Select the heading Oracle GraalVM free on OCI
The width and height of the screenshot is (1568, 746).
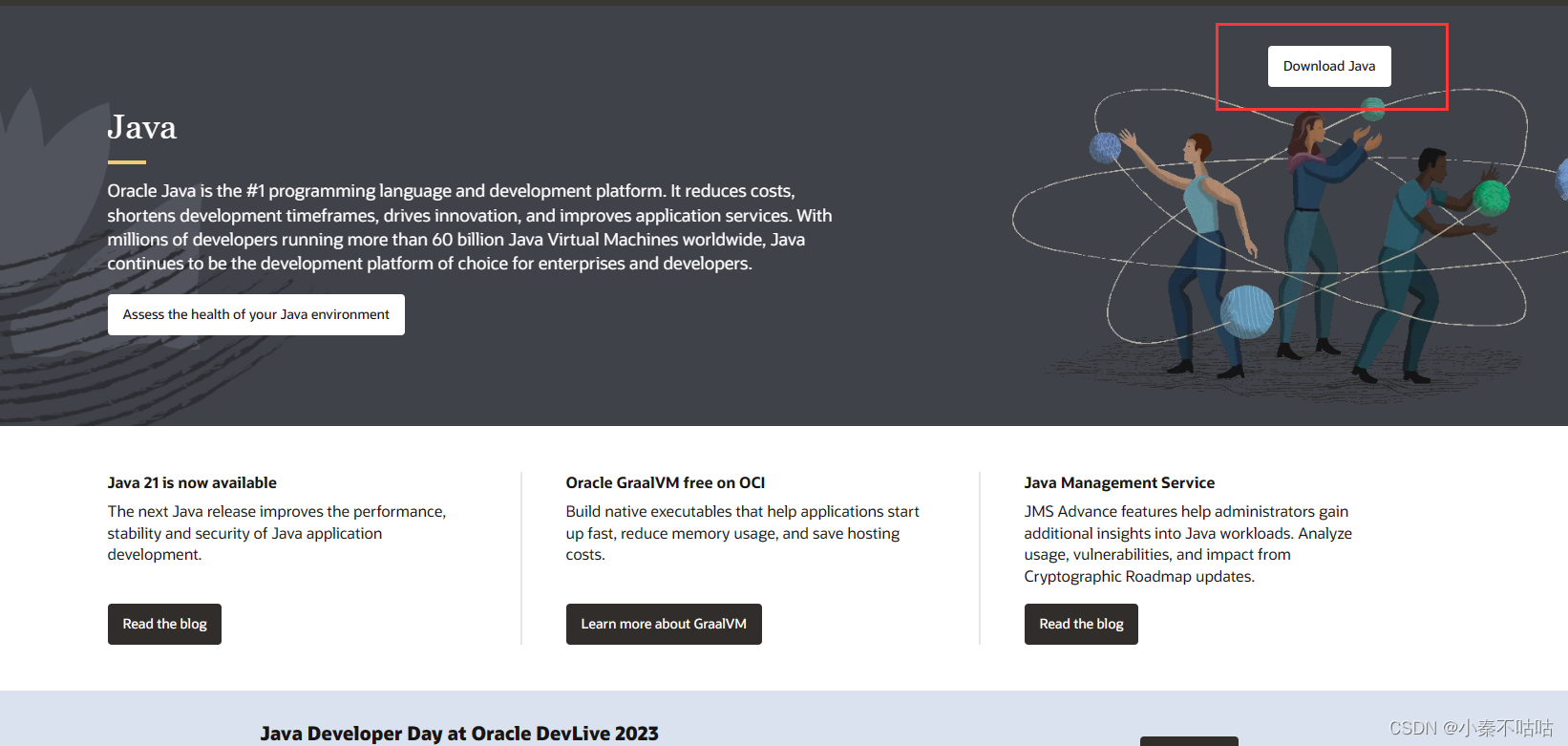pyautogui.click(x=666, y=482)
